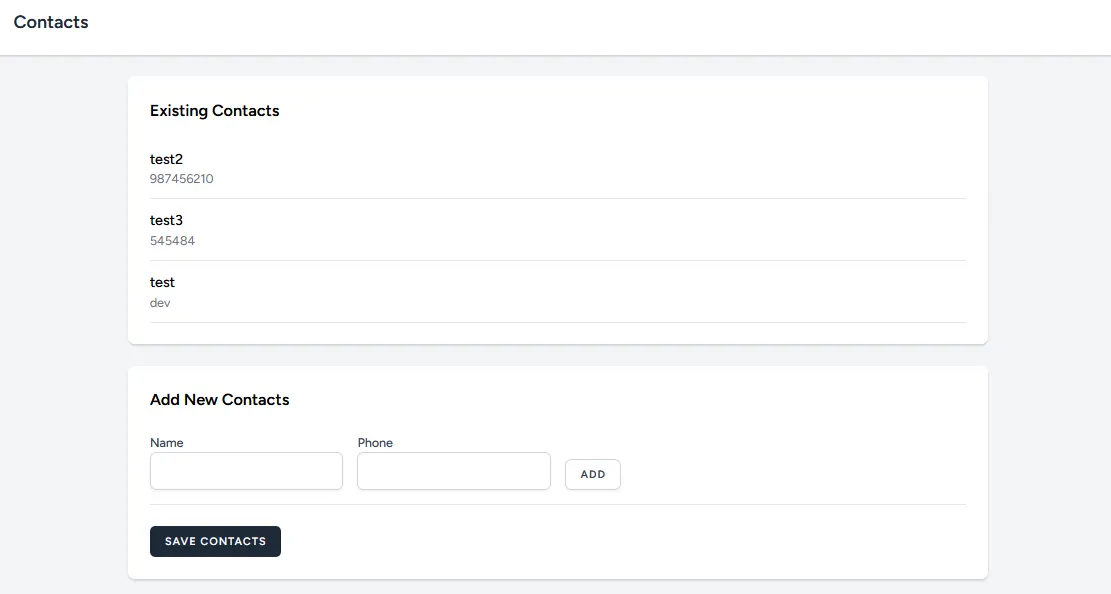Viewport: 1111px width, 594px height.
Task: Click the phone entry labeled dev
Action: 160,303
